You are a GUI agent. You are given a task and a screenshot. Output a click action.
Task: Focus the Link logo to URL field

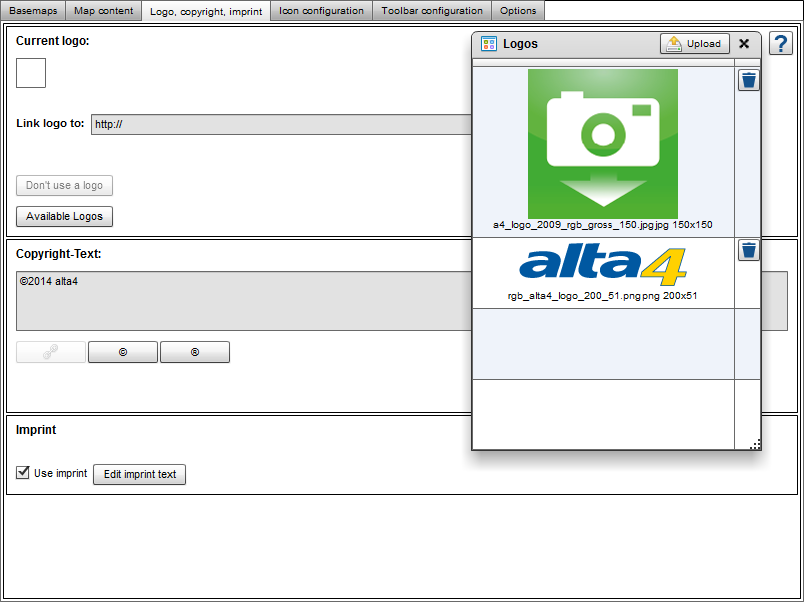[281, 125]
